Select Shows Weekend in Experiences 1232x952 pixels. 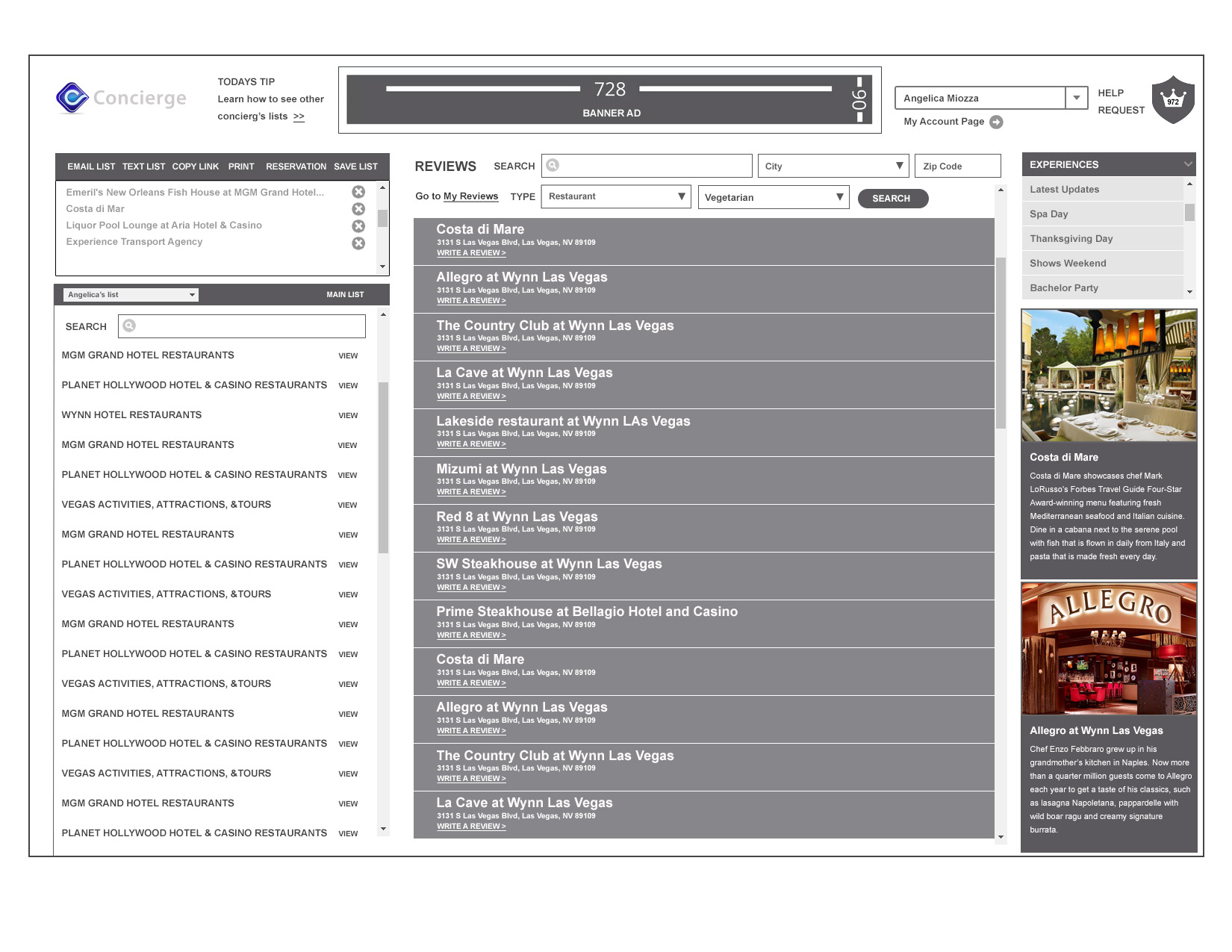point(1103,264)
